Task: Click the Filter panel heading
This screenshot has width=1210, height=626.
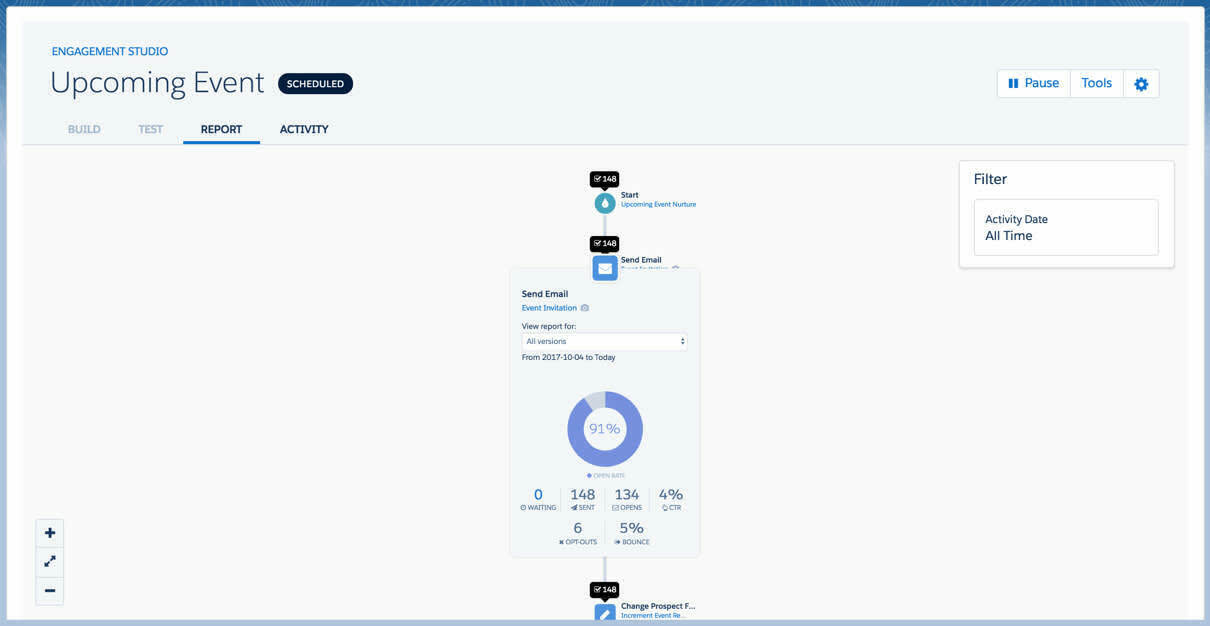Action: 990,179
